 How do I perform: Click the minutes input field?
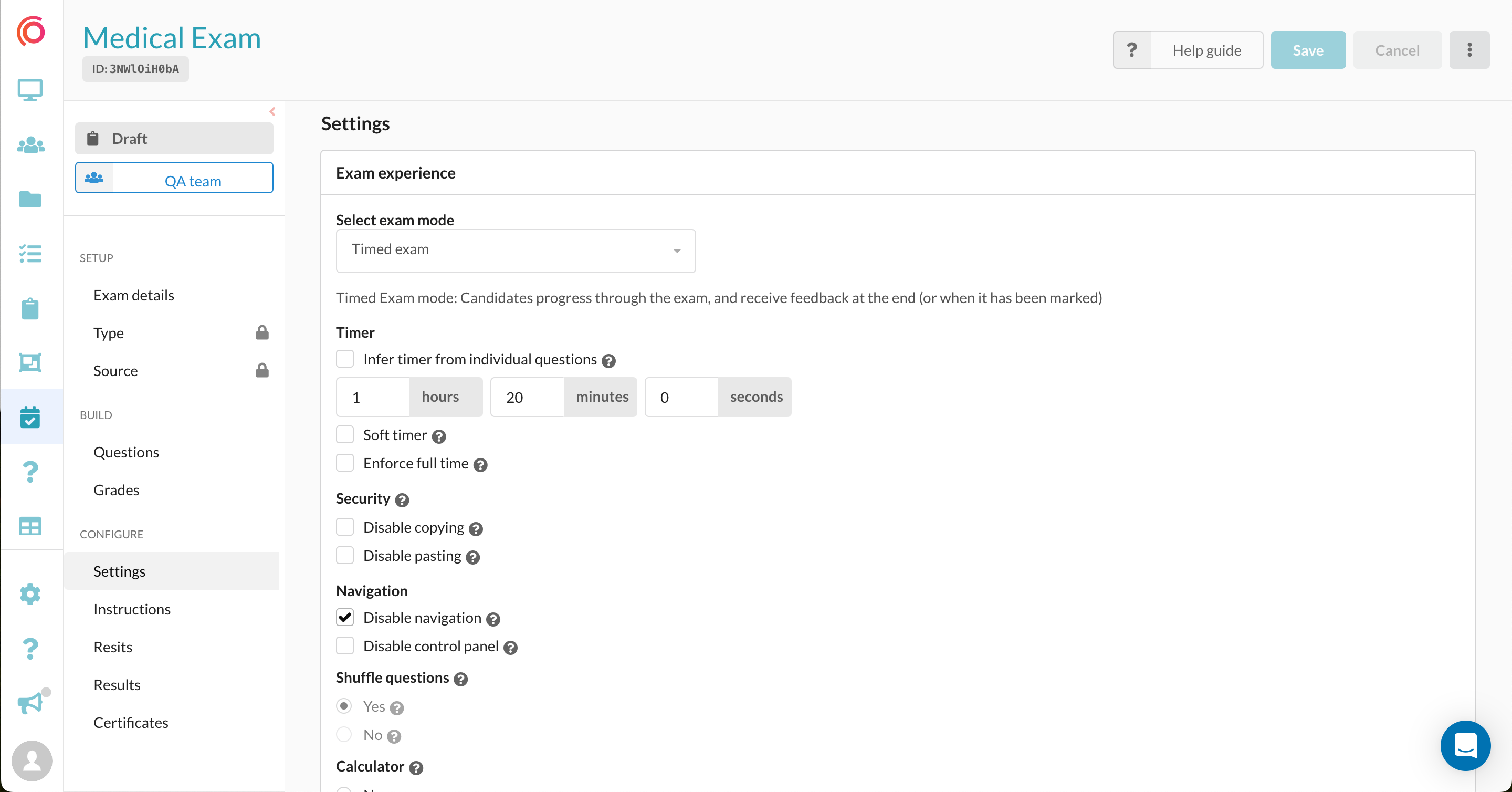[x=527, y=397]
